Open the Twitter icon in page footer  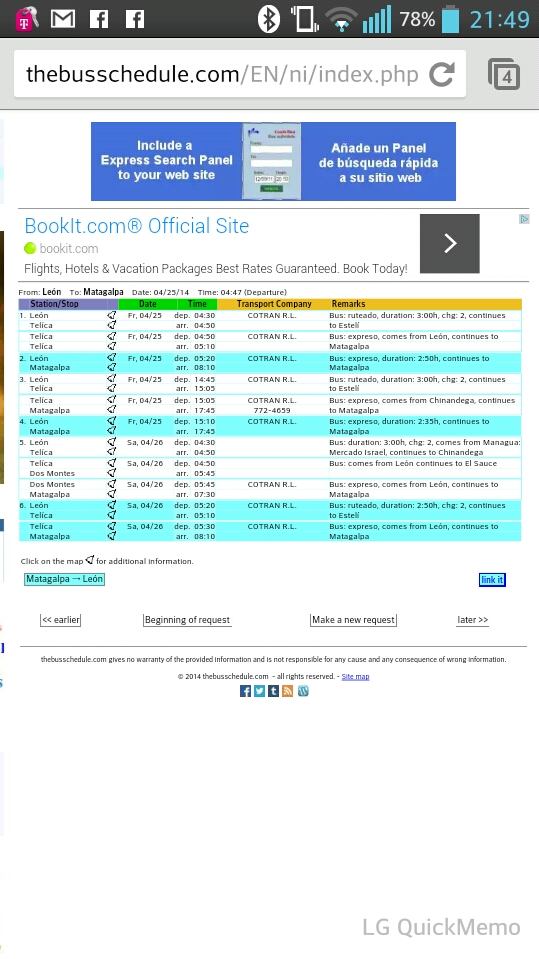259,691
